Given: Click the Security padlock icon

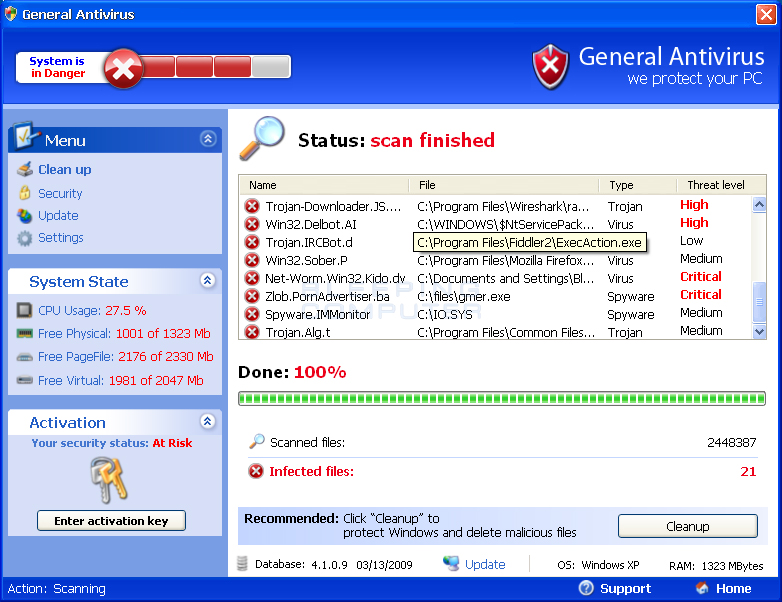Looking at the screenshot, I should coord(24,193).
